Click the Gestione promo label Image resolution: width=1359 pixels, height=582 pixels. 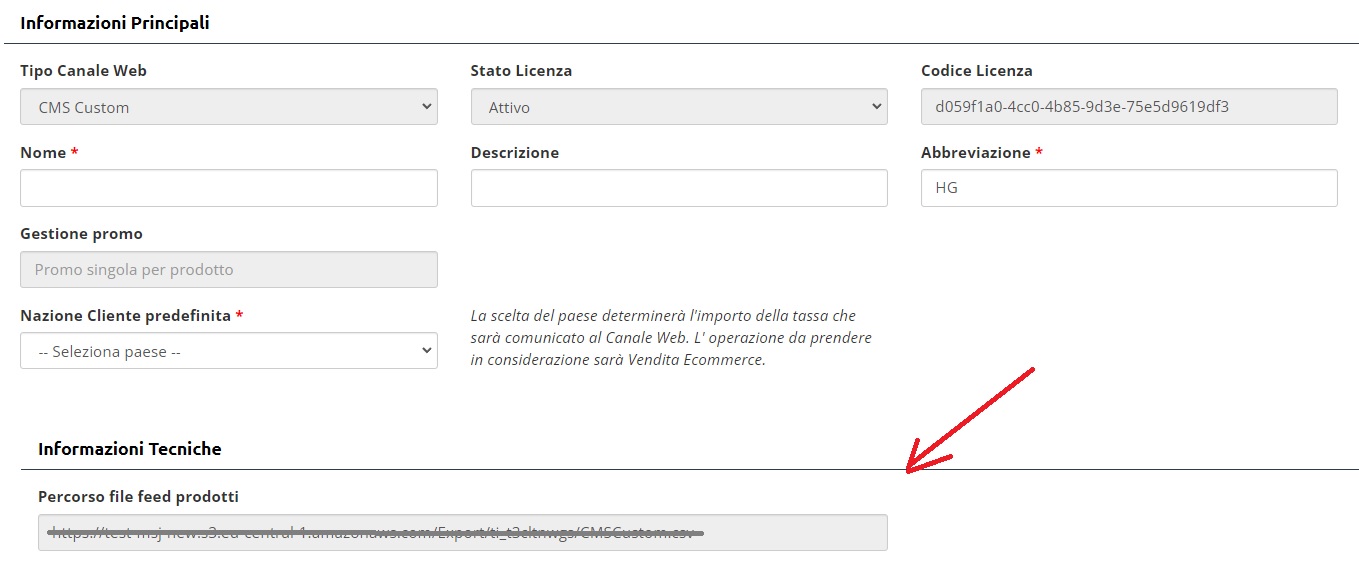coord(81,234)
